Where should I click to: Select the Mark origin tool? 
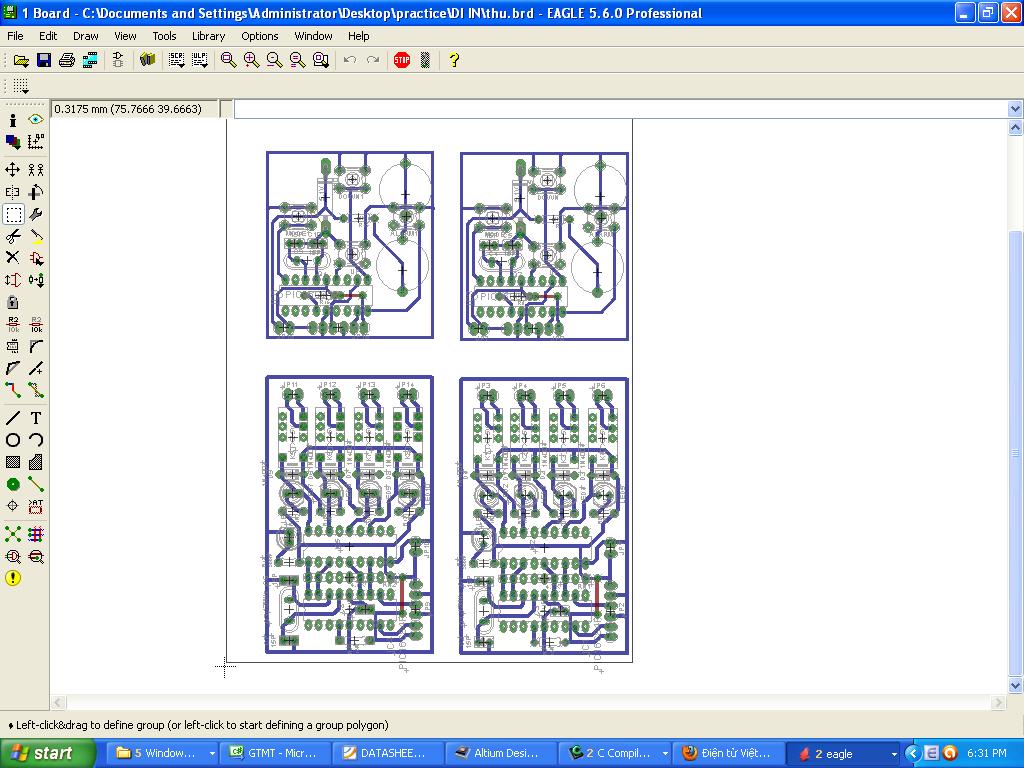click(x=36, y=142)
